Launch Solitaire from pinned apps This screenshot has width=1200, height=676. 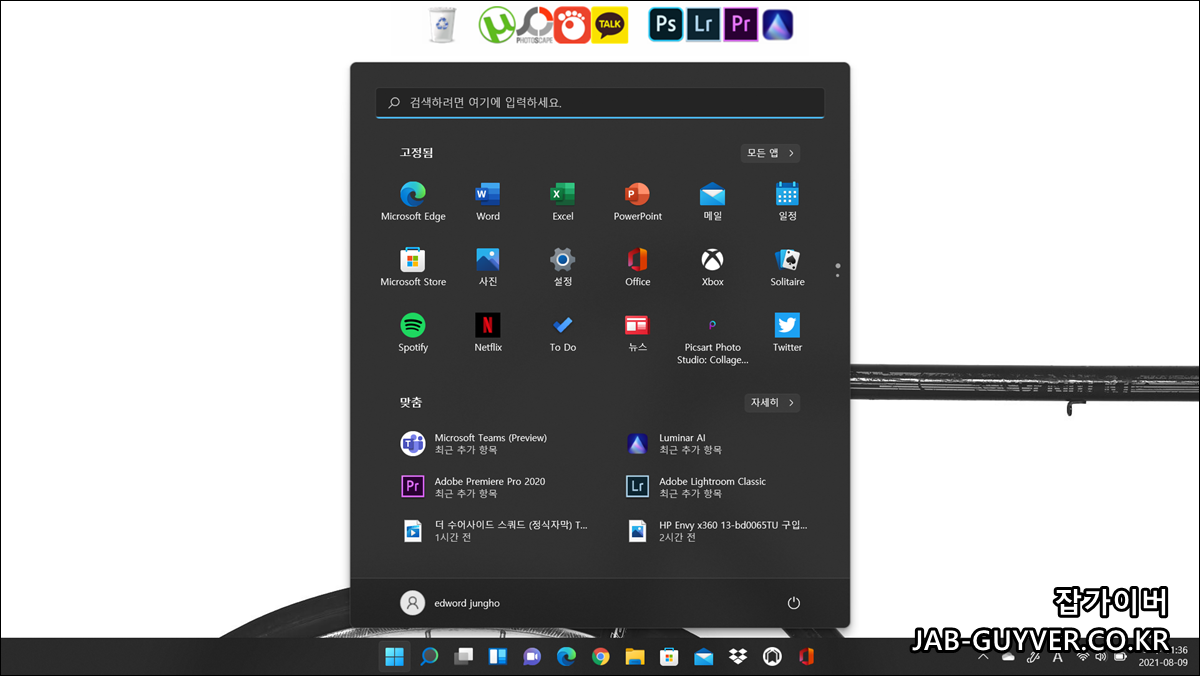787,267
